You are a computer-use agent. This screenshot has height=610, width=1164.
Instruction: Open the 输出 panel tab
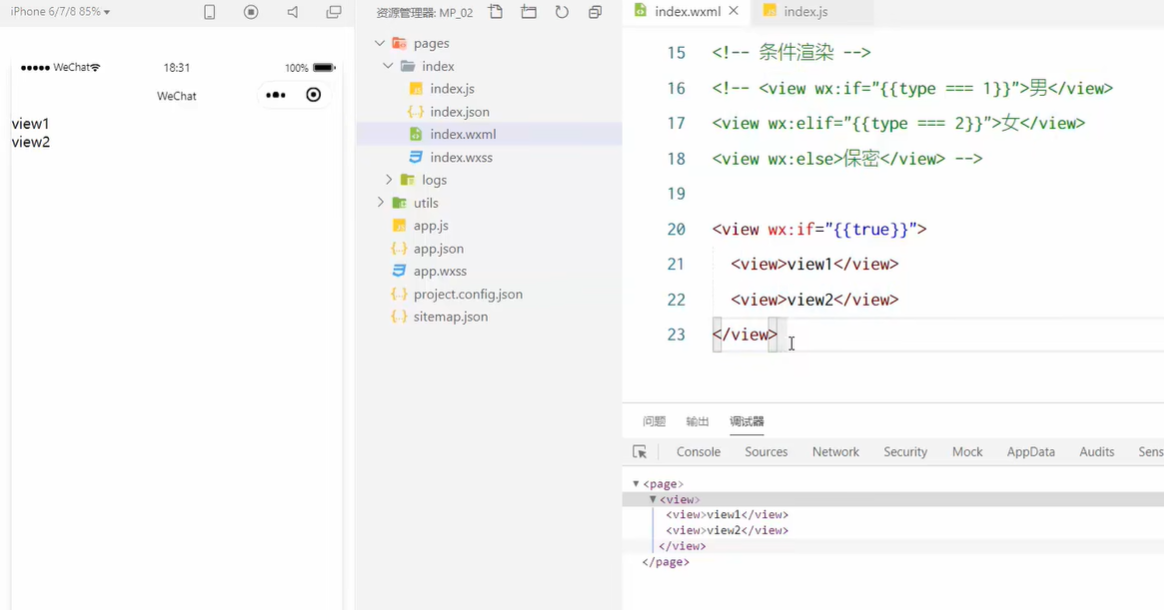[697, 422]
